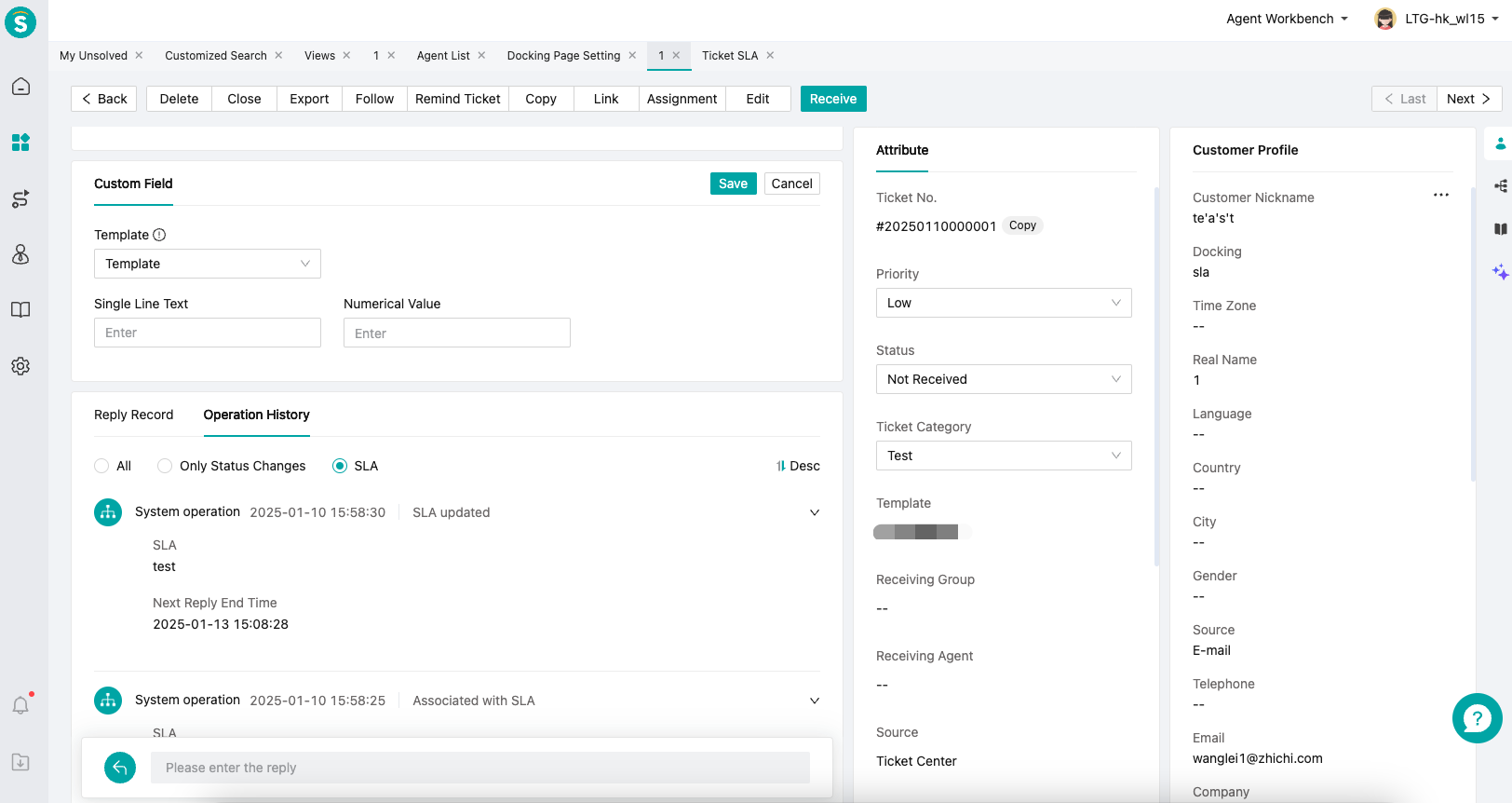The image size is (1512, 803).
Task: Go to the Next ticket
Action: (x=1468, y=99)
